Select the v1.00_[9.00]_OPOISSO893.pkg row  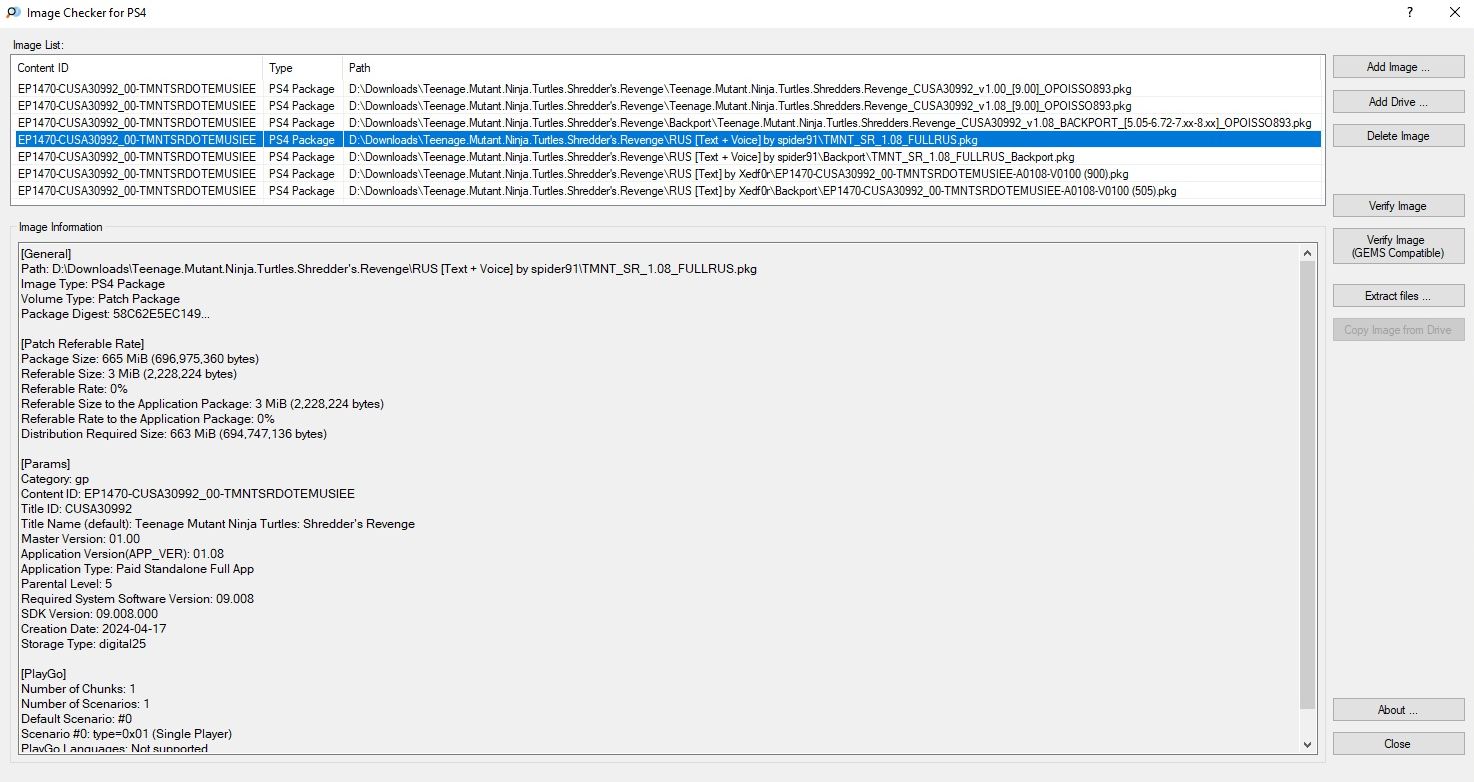pos(667,89)
